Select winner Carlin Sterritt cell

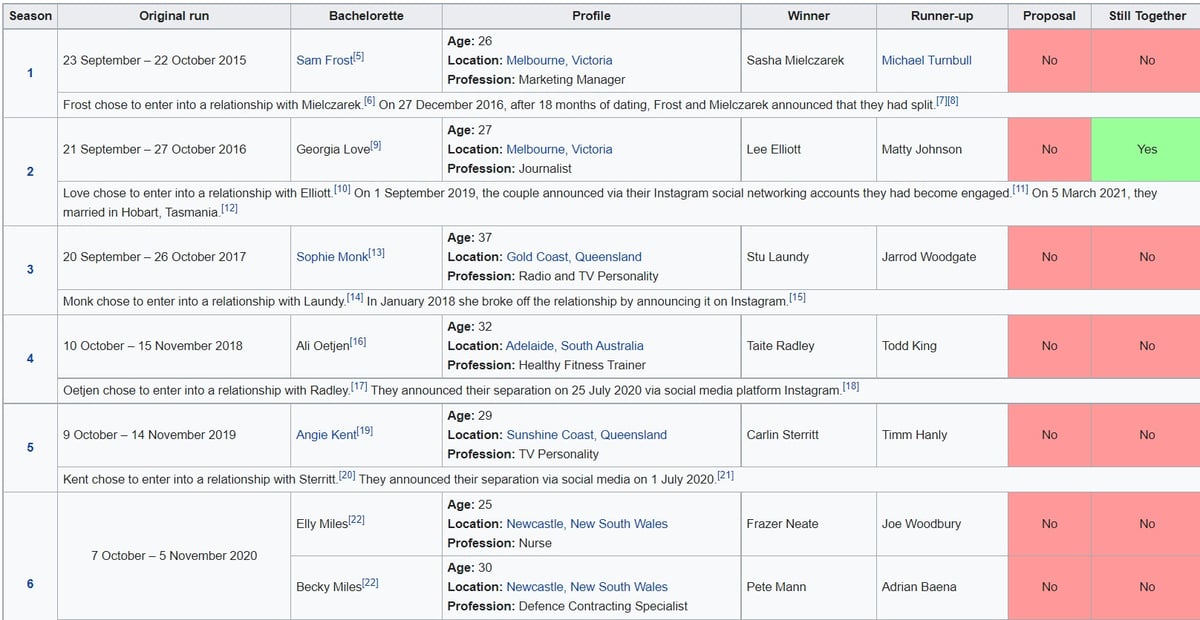[x=808, y=435]
